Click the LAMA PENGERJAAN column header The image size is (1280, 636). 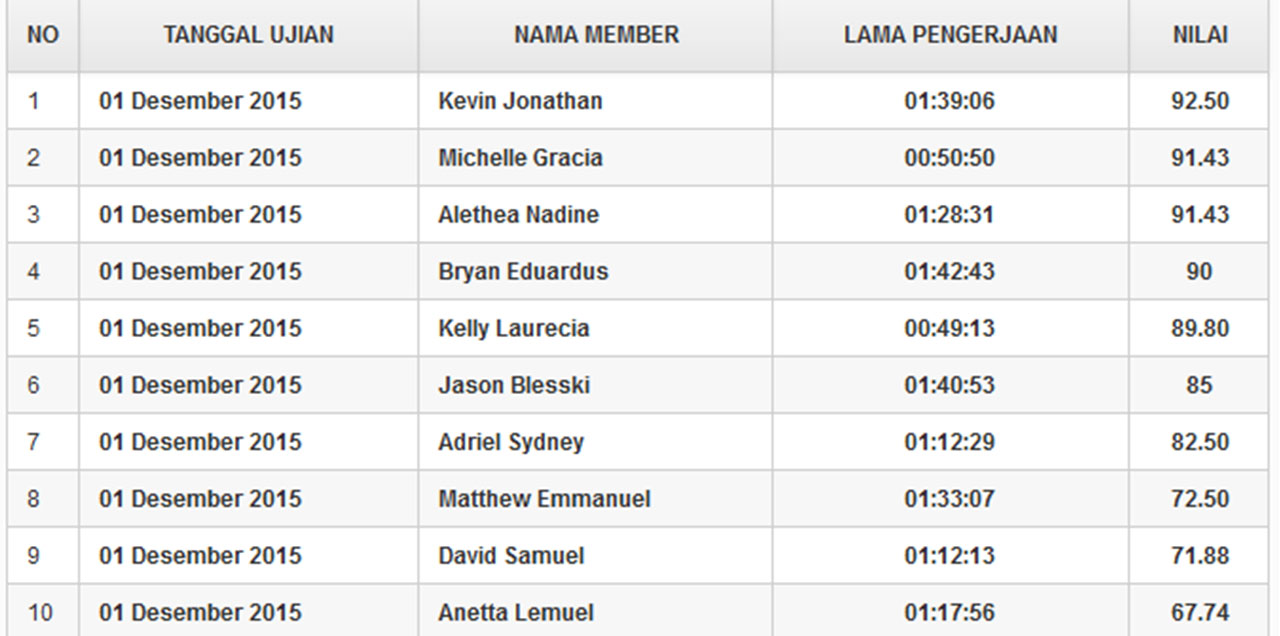[x=951, y=35]
